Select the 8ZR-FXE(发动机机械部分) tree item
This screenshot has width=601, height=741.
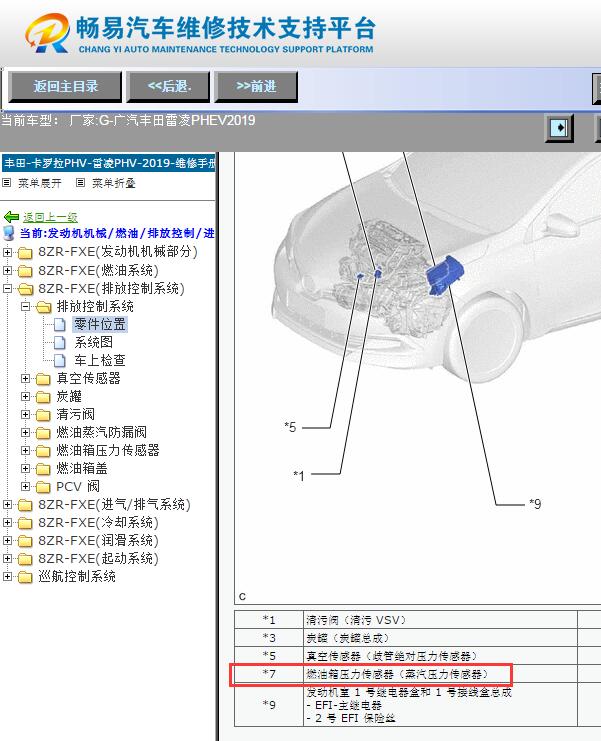coord(118,252)
